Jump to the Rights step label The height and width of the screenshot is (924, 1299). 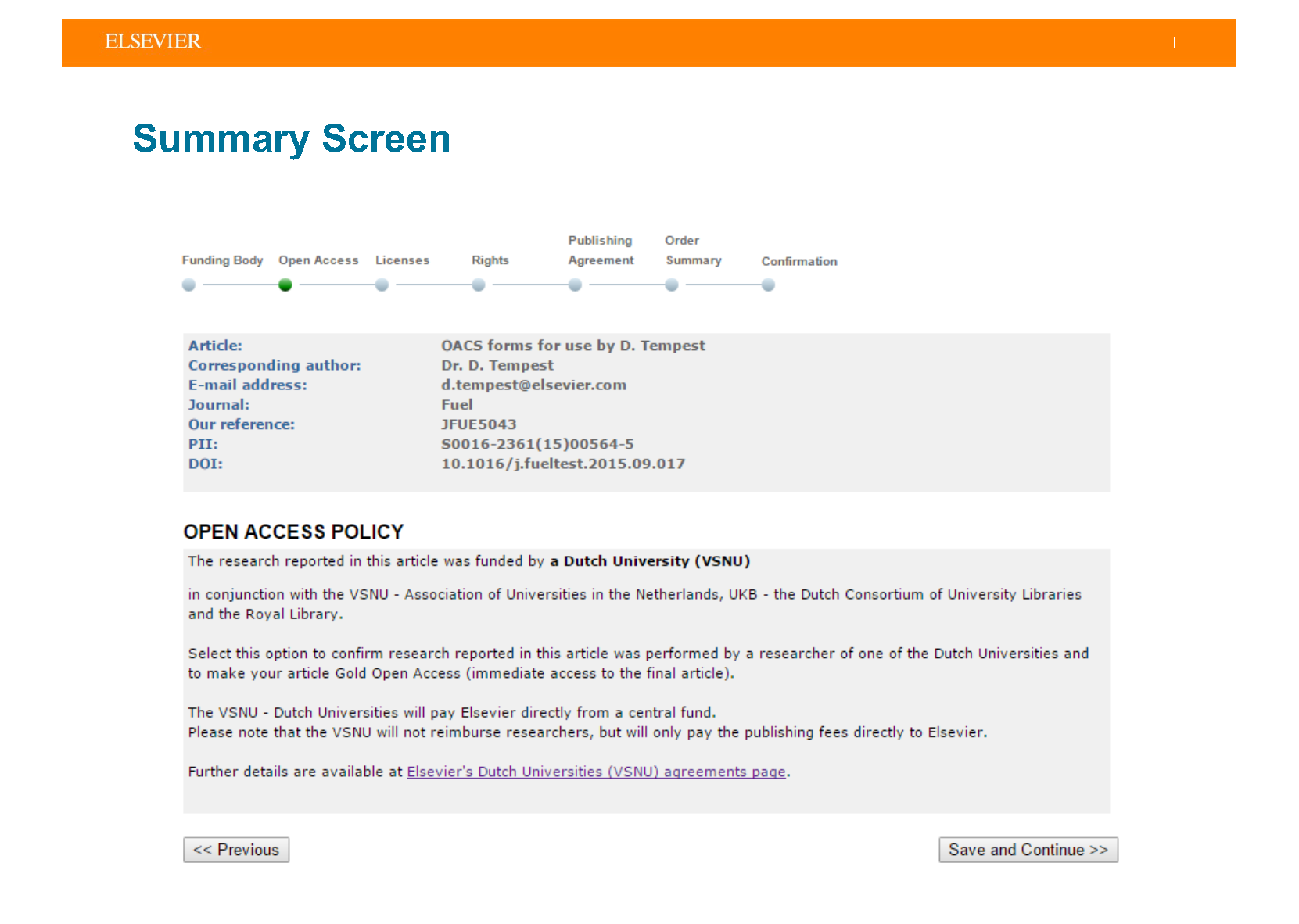coord(490,260)
